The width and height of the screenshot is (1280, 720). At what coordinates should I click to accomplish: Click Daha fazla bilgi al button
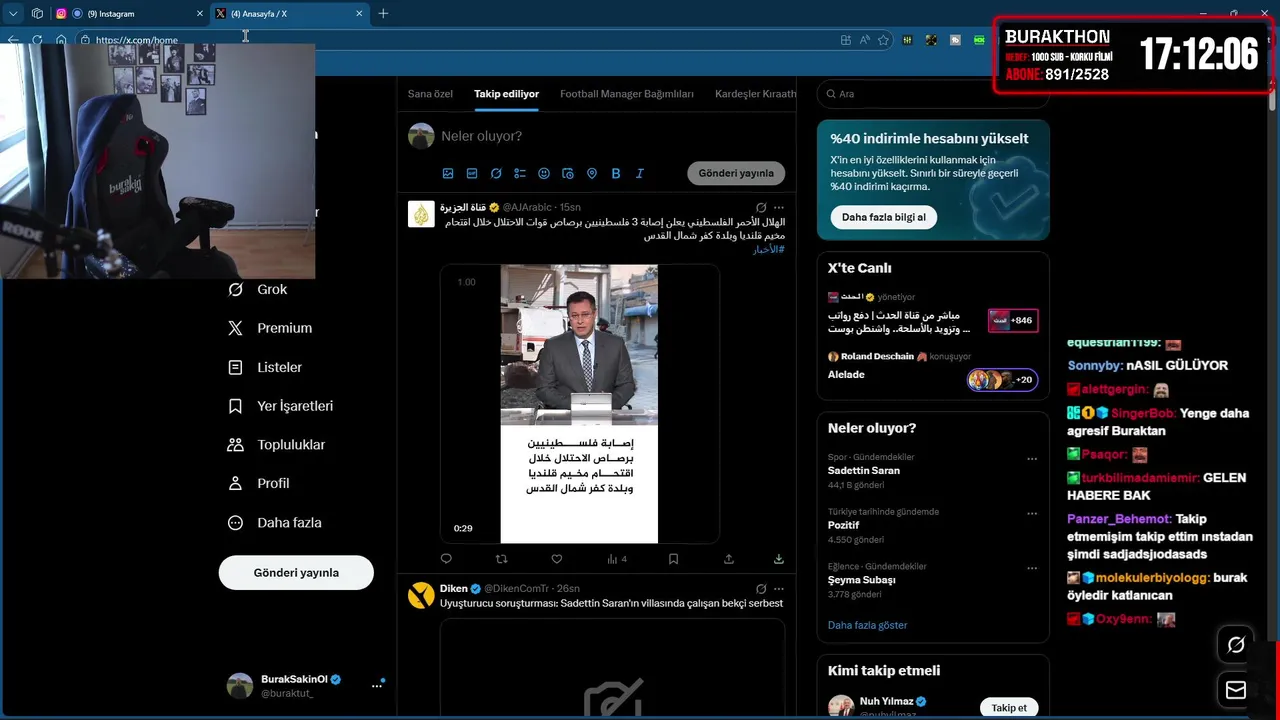[883, 217]
